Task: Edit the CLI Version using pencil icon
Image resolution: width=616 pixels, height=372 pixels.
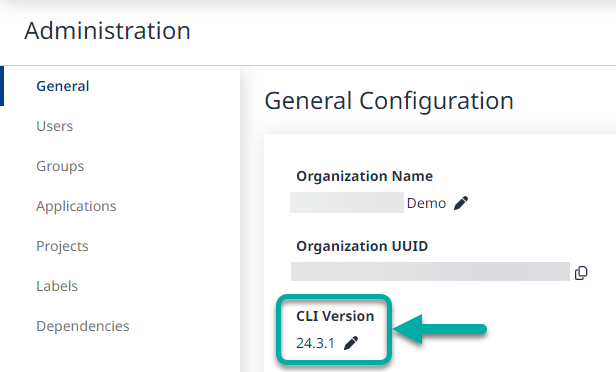Action: (351, 343)
